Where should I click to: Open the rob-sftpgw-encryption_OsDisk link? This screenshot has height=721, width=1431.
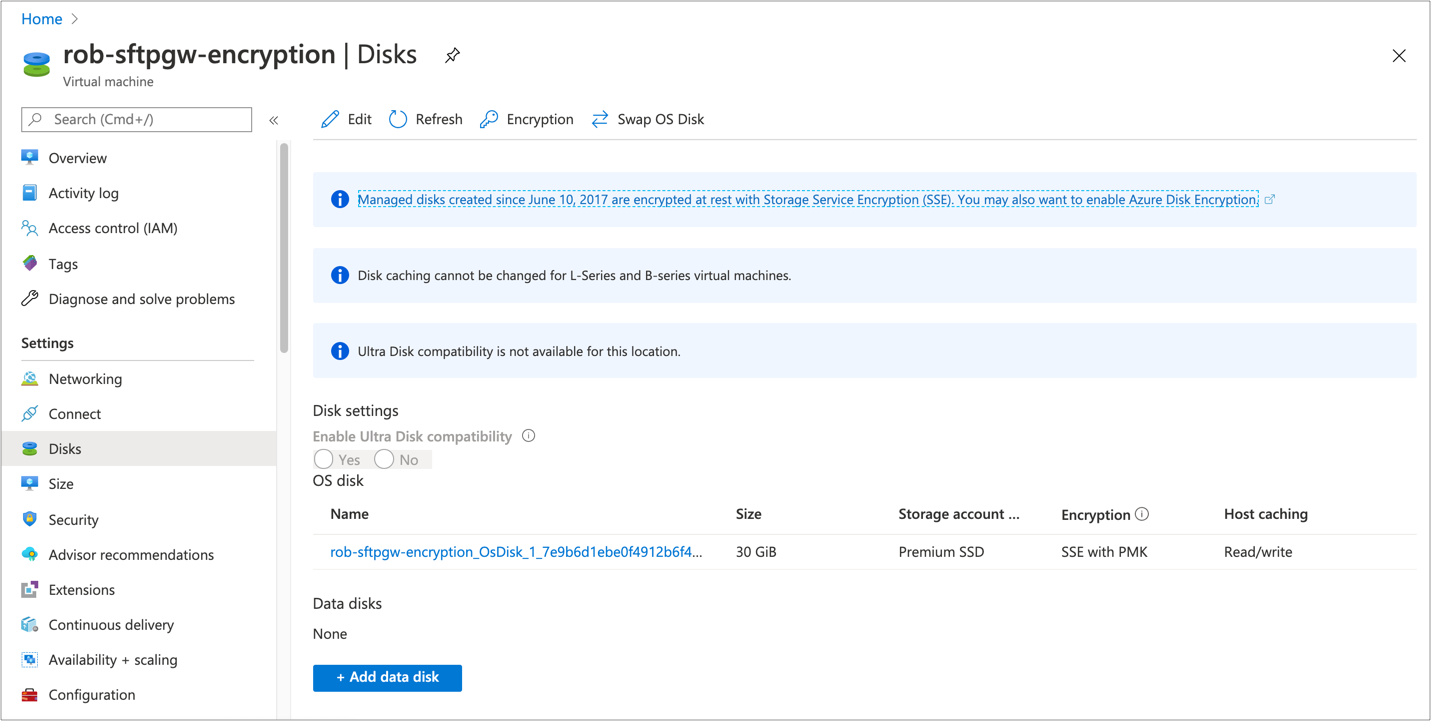point(516,552)
